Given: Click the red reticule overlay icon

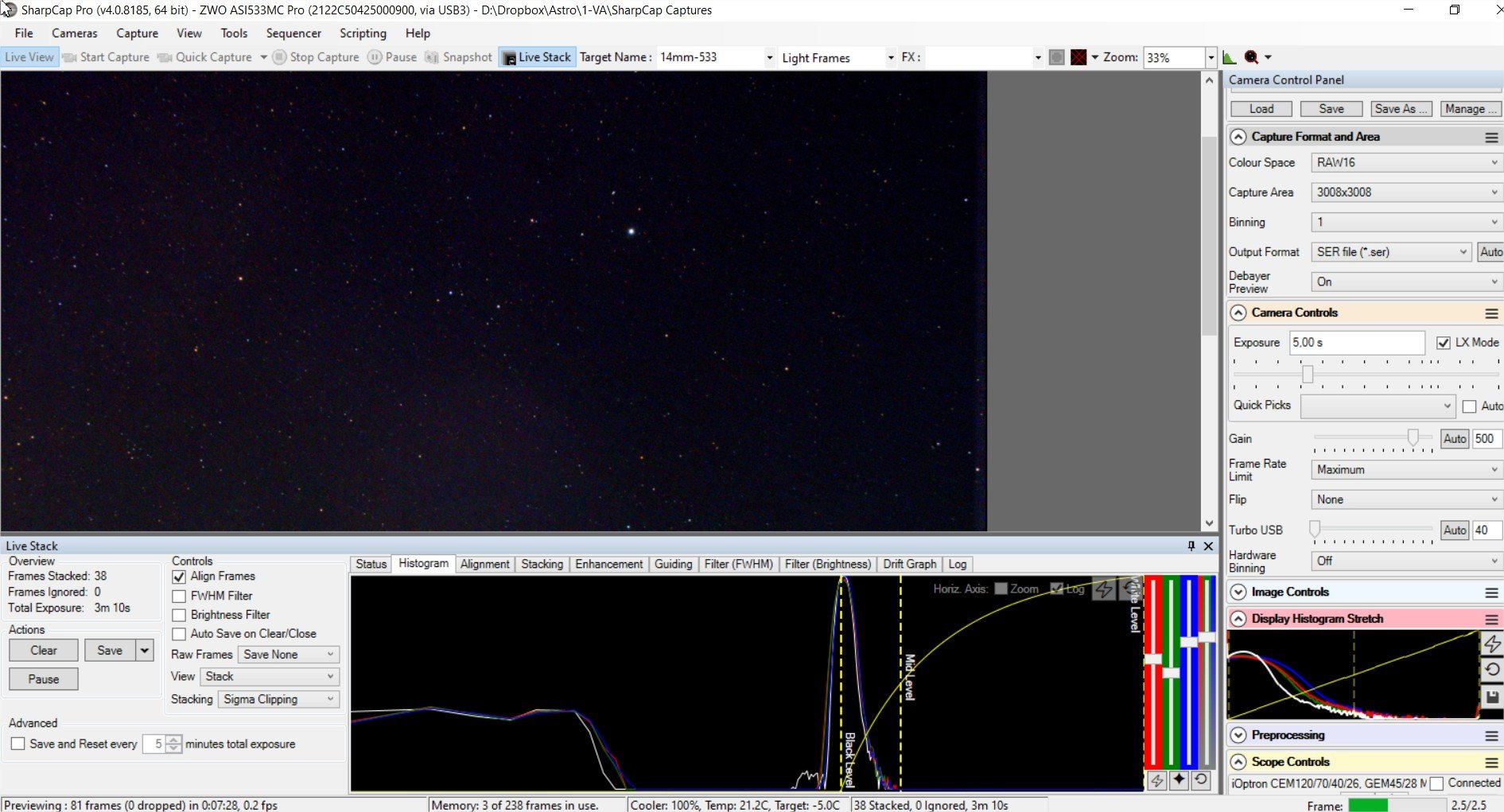Looking at the screenshot, I should click(x=1078, y=57).
